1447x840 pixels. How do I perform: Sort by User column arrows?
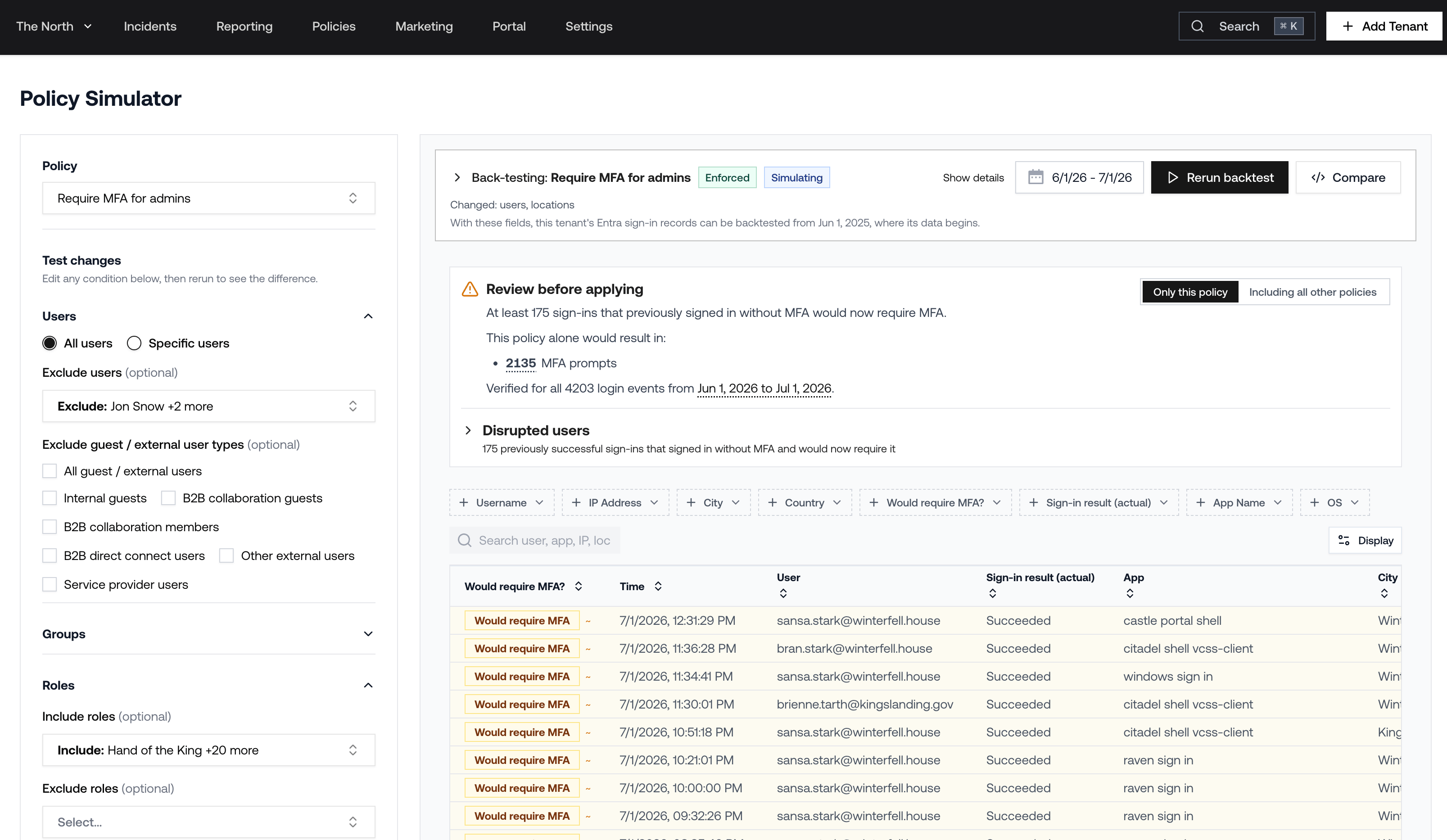click(x=782, y=594)
